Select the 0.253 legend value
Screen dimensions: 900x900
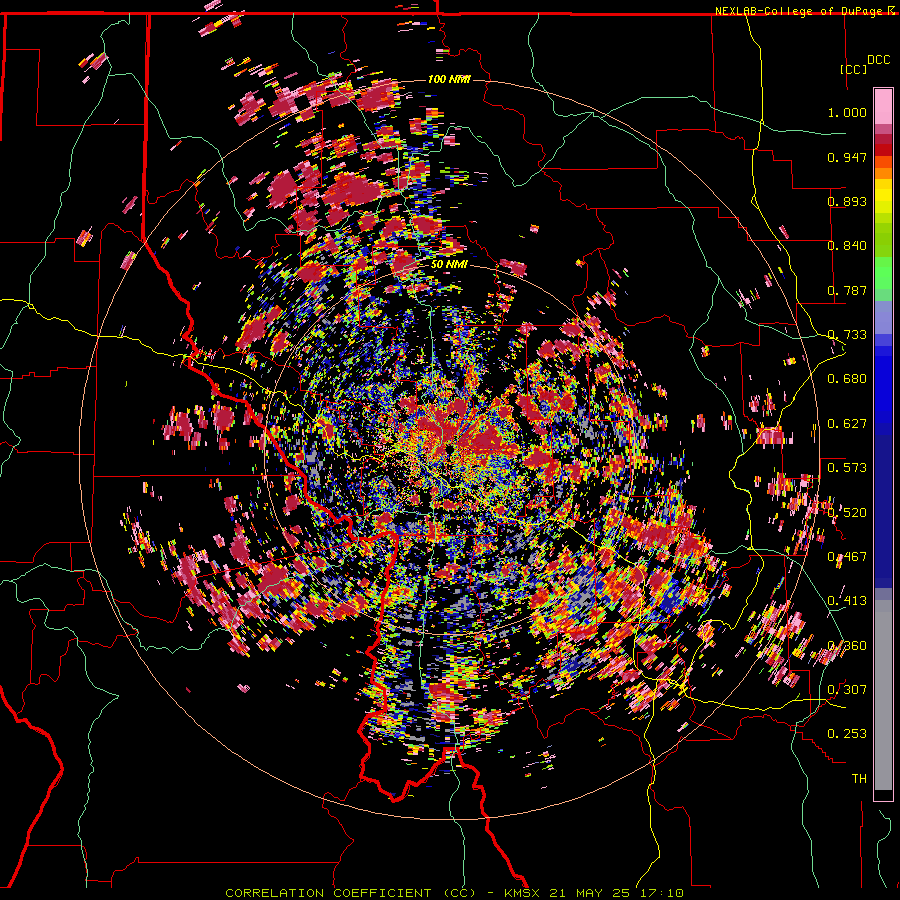click(x=847, y=734)
